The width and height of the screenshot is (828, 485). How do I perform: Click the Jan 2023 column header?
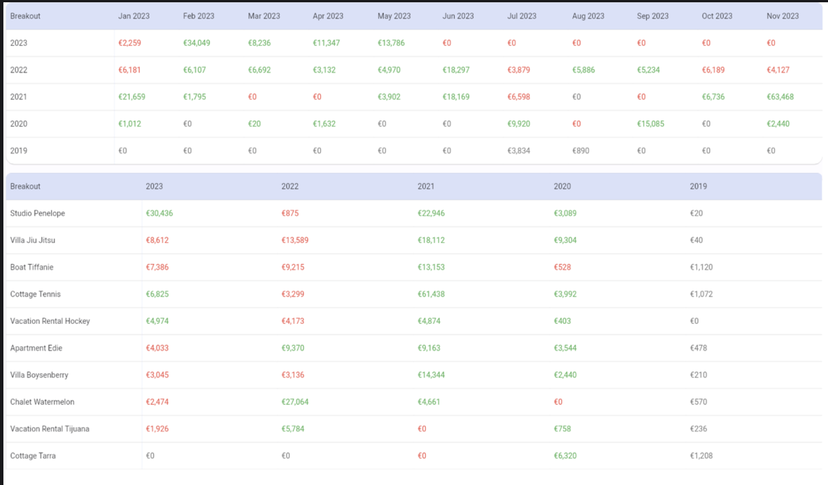click(x=135, y=16)
